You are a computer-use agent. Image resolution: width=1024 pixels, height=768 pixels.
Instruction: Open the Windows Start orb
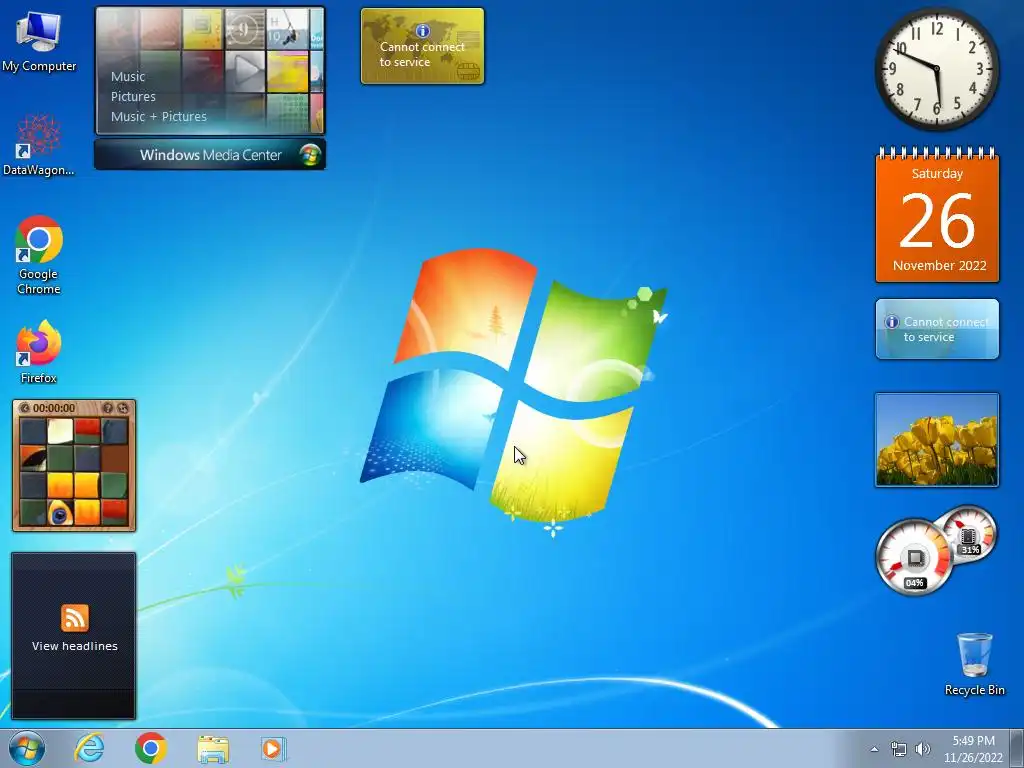(x=27, y=748)
